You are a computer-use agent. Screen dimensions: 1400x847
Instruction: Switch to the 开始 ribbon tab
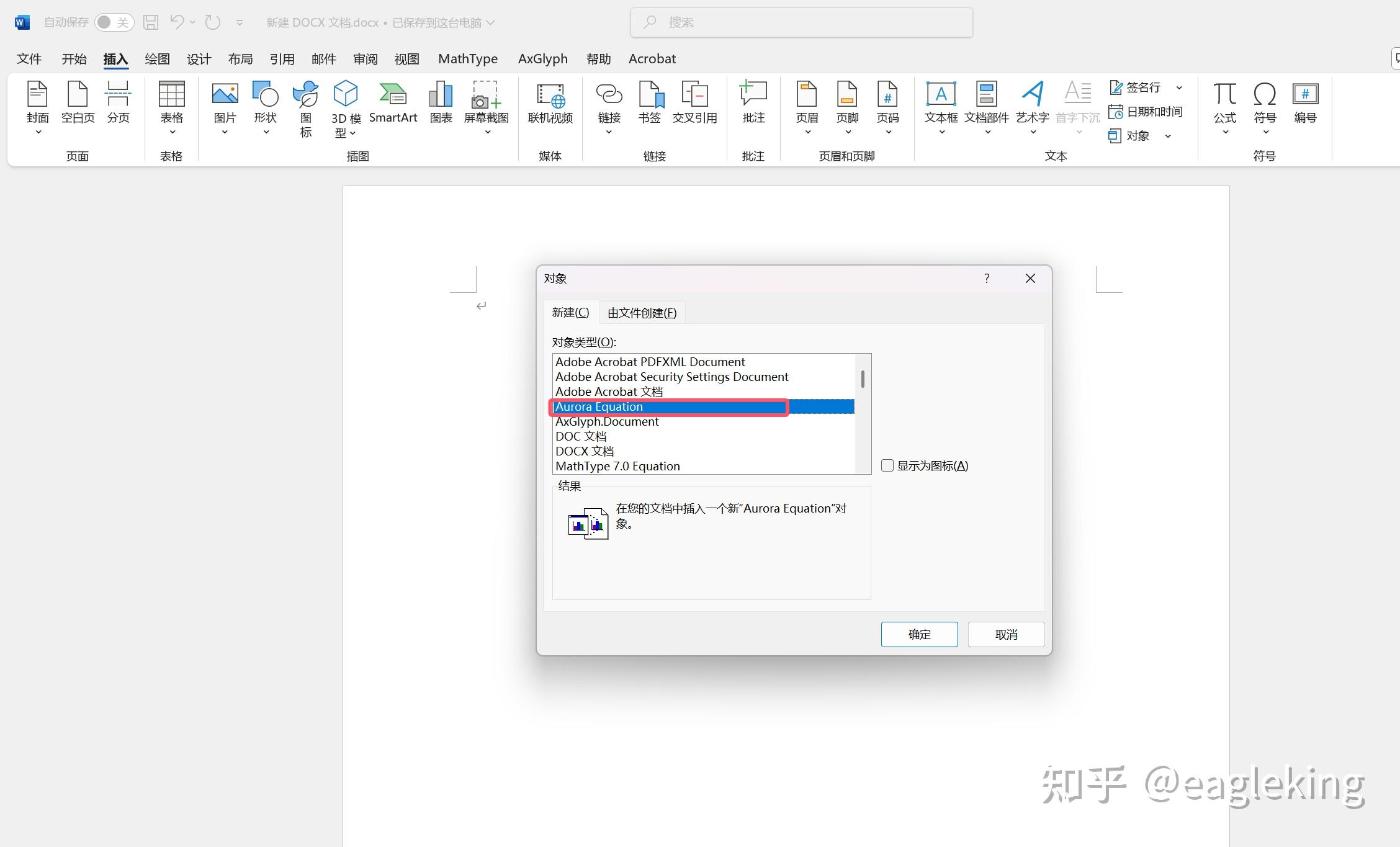74,59
